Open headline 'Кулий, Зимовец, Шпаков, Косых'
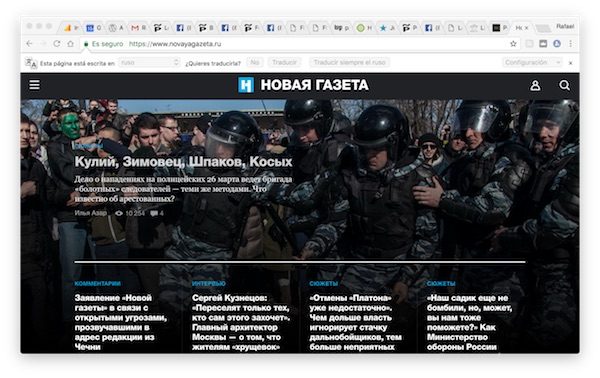The height and width of the screenshot is (378, 600). click(x=183, y=162)
